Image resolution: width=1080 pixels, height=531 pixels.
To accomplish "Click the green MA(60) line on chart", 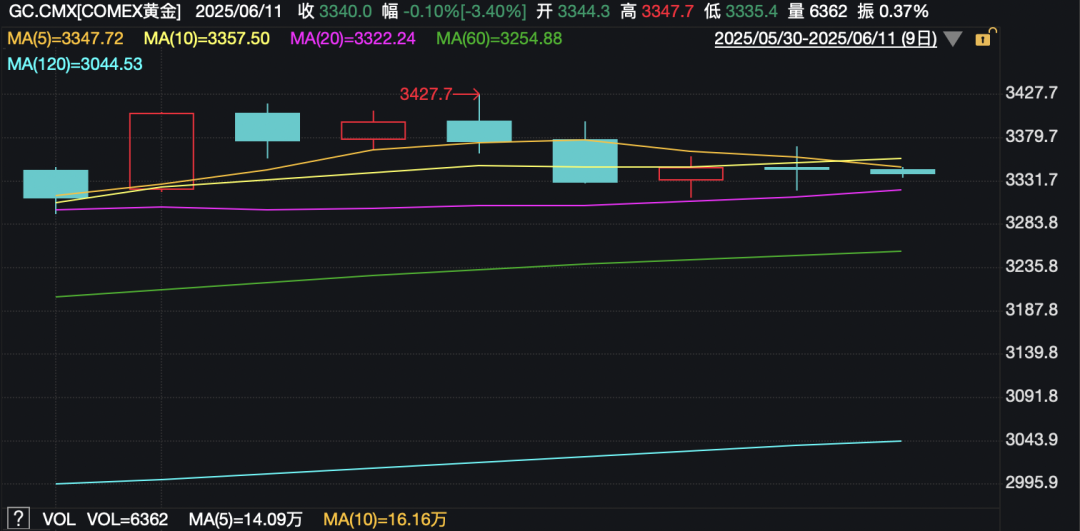I will (x=500, y=268).
